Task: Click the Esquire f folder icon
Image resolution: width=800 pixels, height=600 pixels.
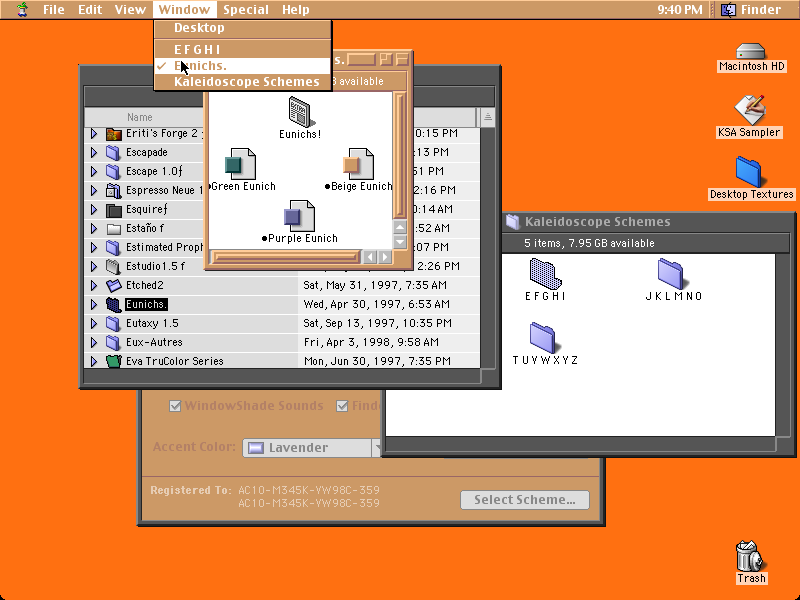Action: point(113,210)
